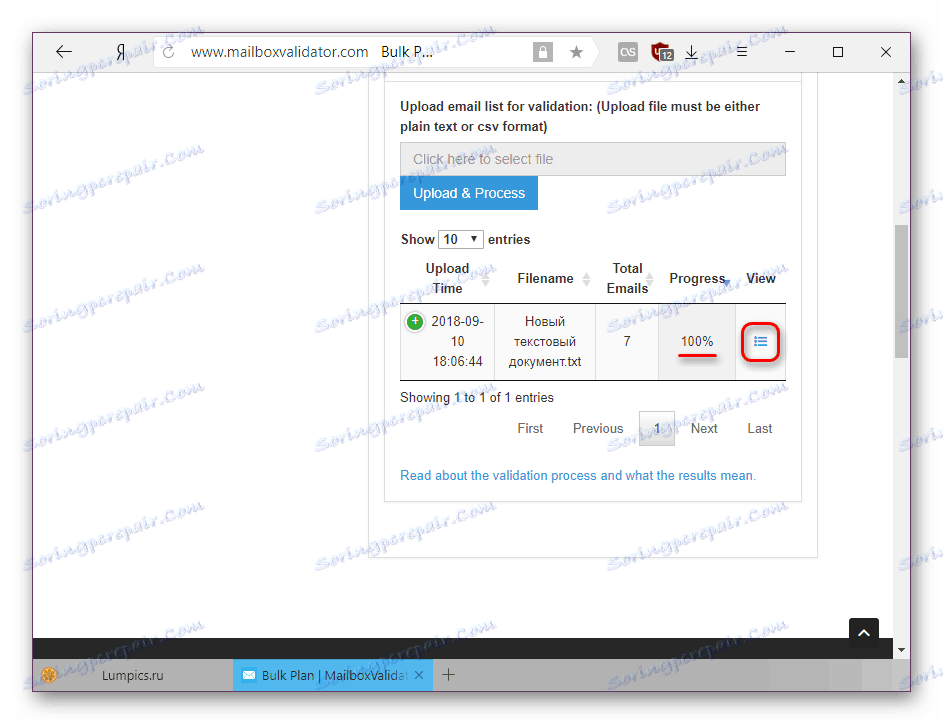Screen dimensions: 943x724
Task: Click the Upload & Process button
Action: pos(468,193)
